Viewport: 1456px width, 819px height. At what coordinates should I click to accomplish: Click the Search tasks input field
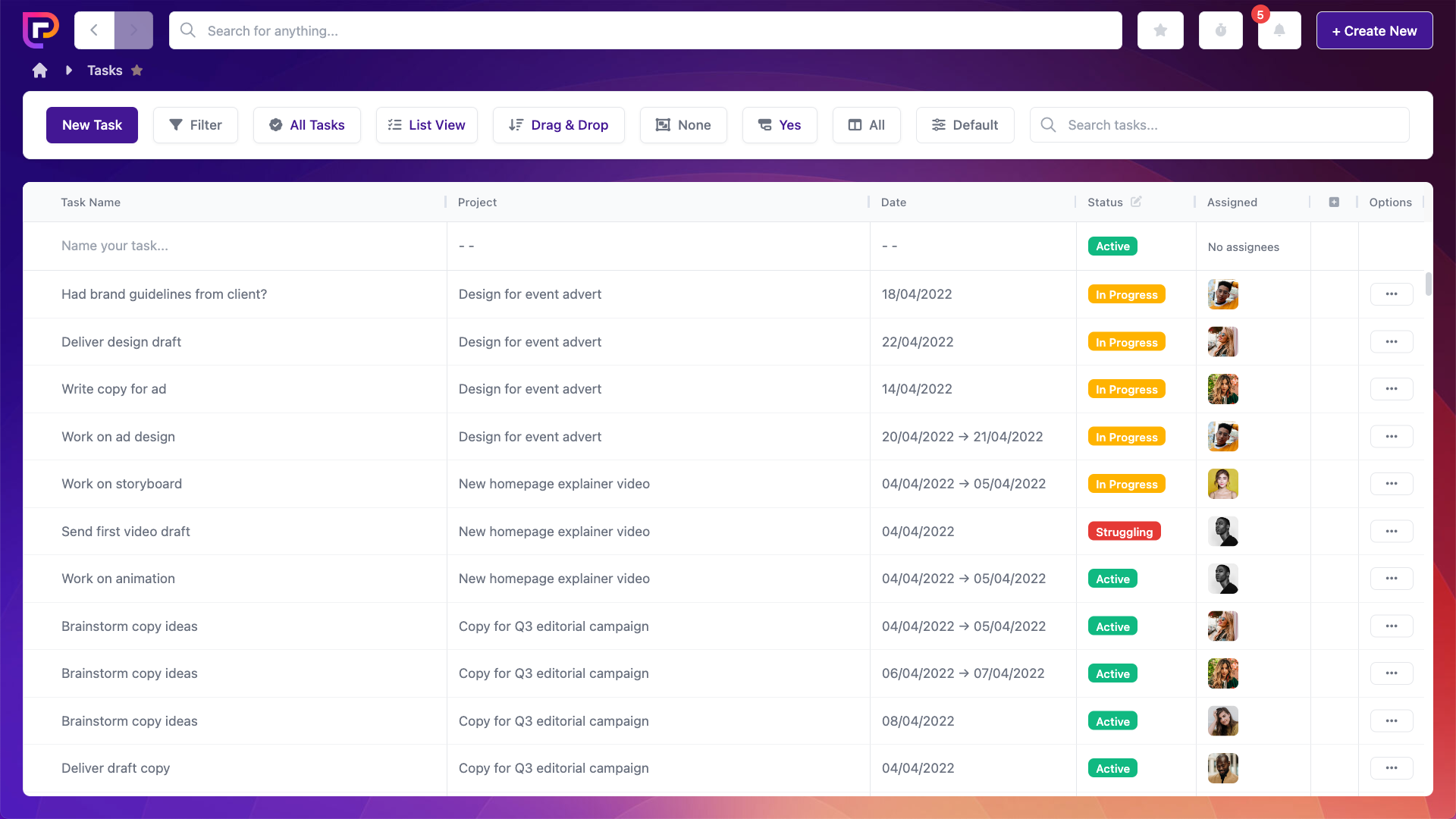(1219, 125)
